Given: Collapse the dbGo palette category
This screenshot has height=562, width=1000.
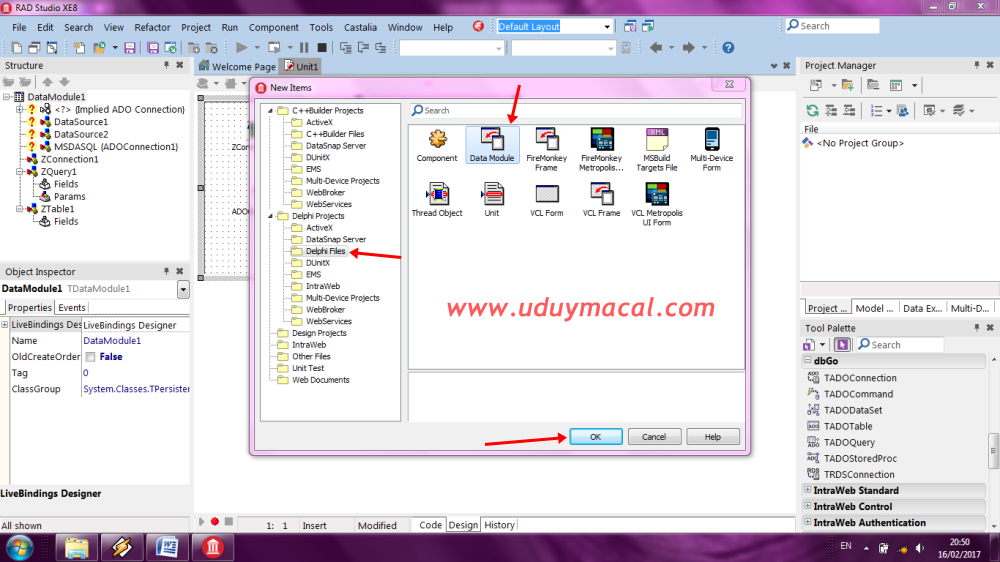Looking at the screenshot, I should [807, 360].
